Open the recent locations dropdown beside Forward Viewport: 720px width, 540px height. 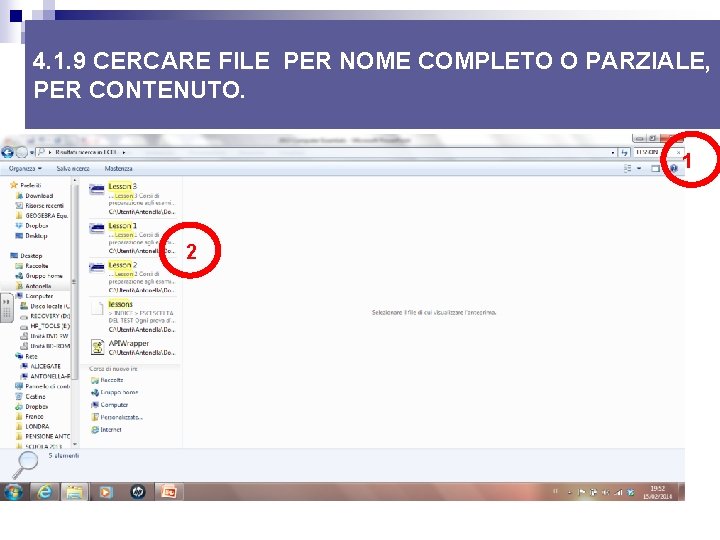(32, 152)
